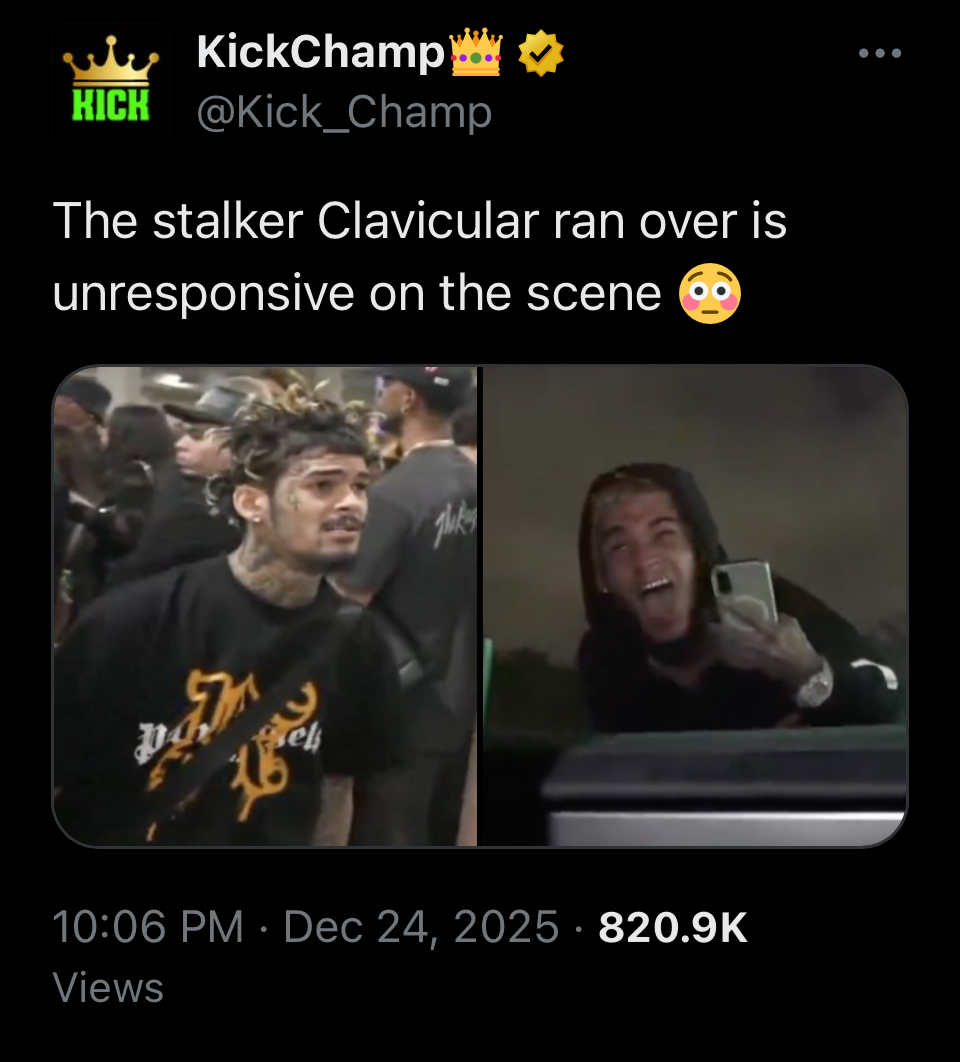Click the Views label under timestamp

pos(108,987)
